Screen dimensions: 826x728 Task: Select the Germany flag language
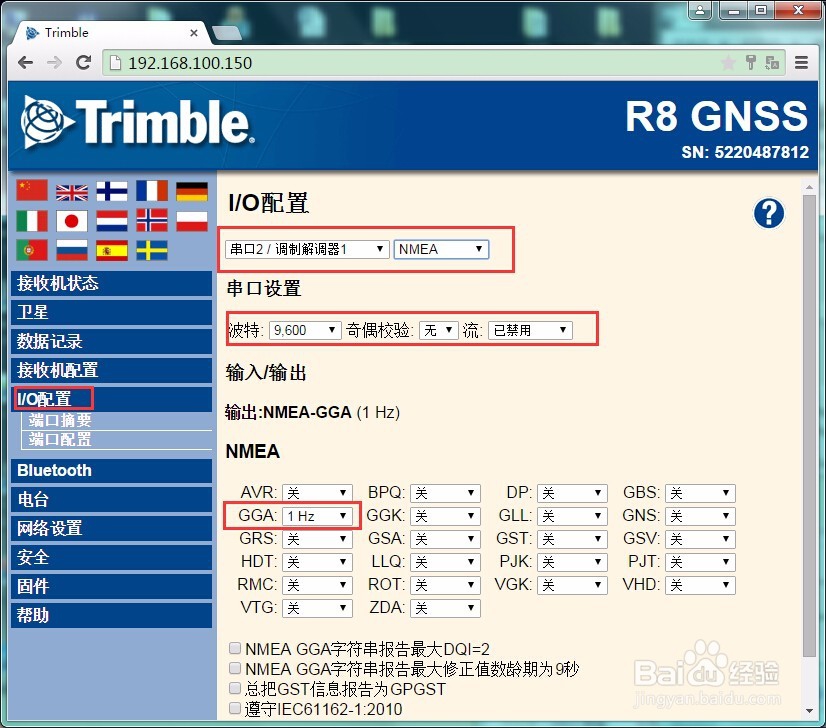(192, 191)
